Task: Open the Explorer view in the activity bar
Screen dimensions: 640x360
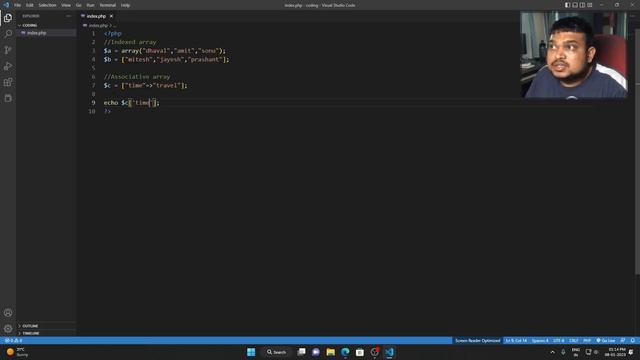Action: 8,18
